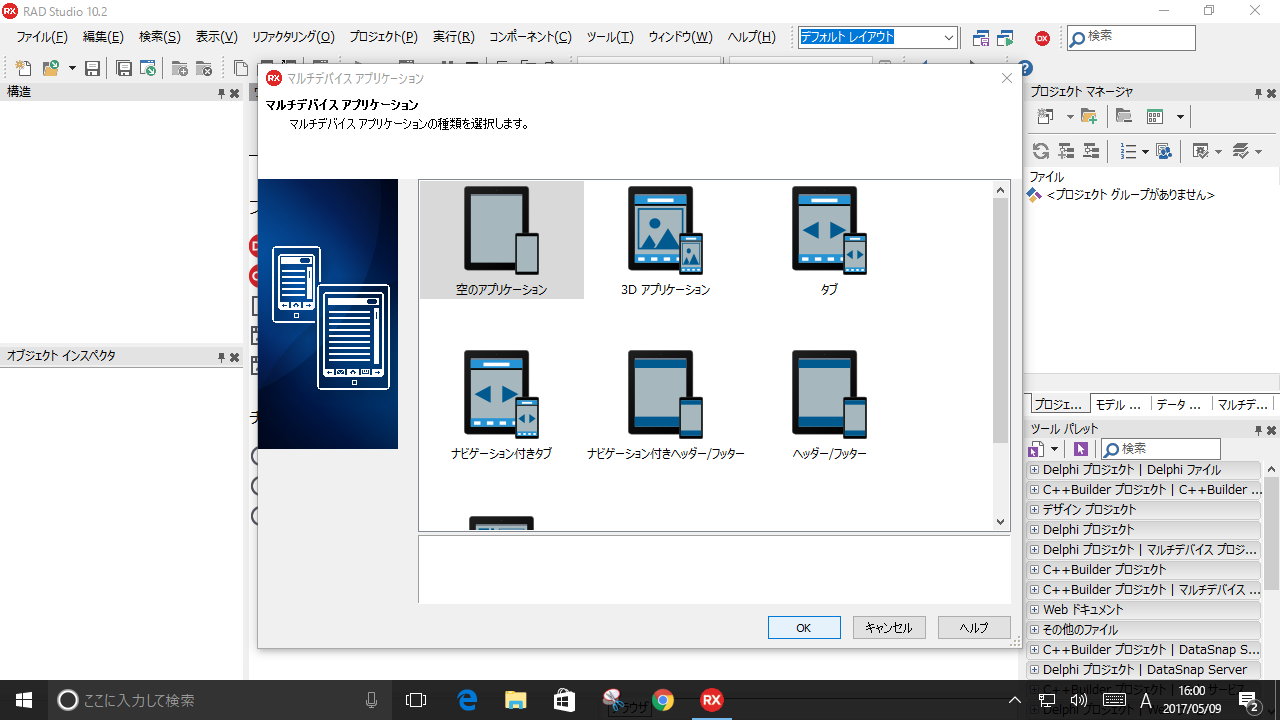Open the ウィンドウ(W) menu
Screen dimensions: 1280x720
click(x=681, y=37)
